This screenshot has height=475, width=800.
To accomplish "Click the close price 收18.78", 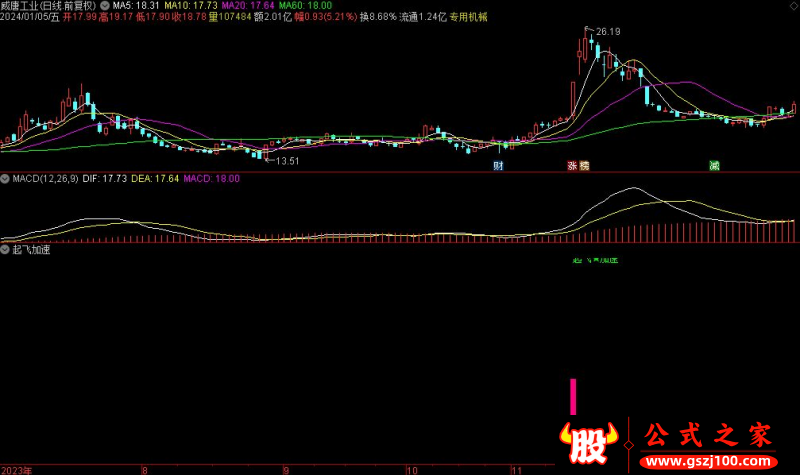I will (189, 17).
